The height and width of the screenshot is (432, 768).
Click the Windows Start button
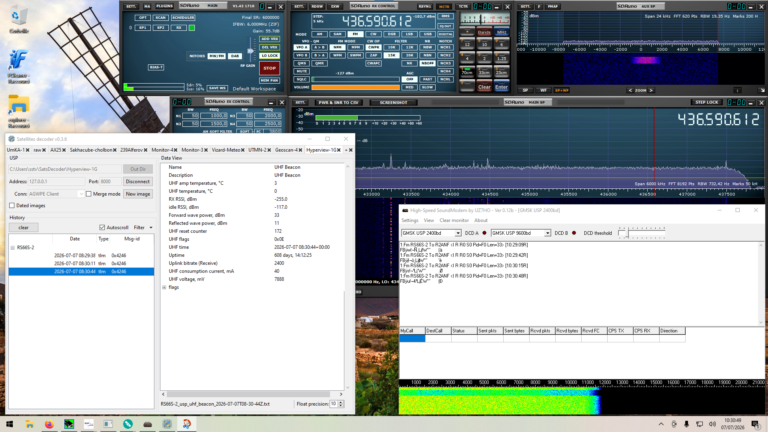click(9, 424)
